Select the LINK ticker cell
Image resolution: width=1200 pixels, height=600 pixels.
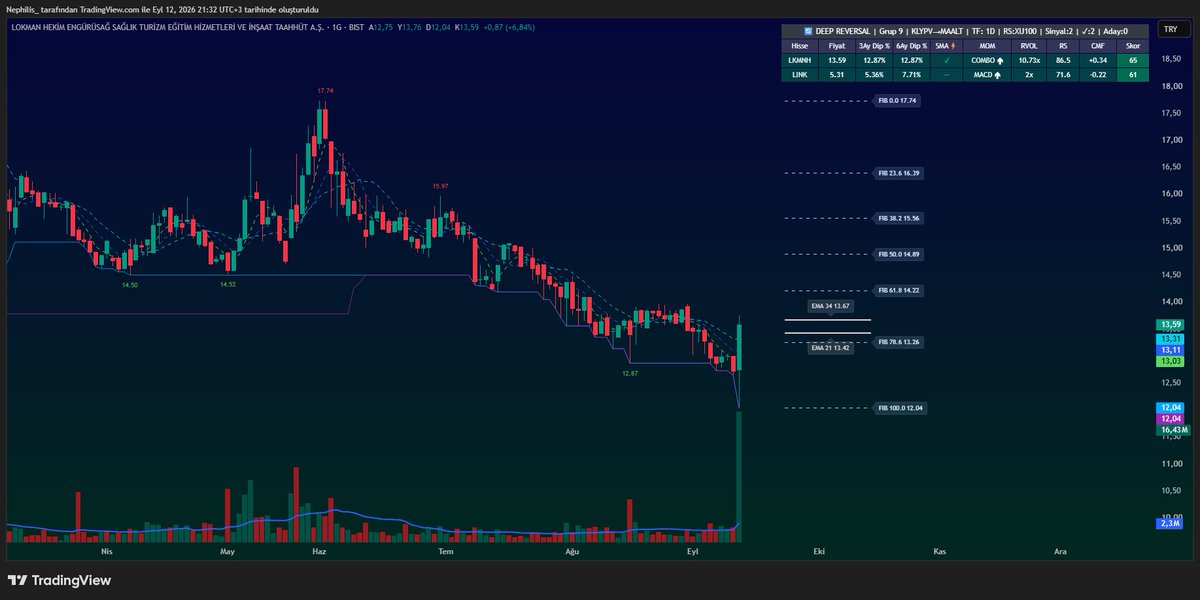click(799, 74)
